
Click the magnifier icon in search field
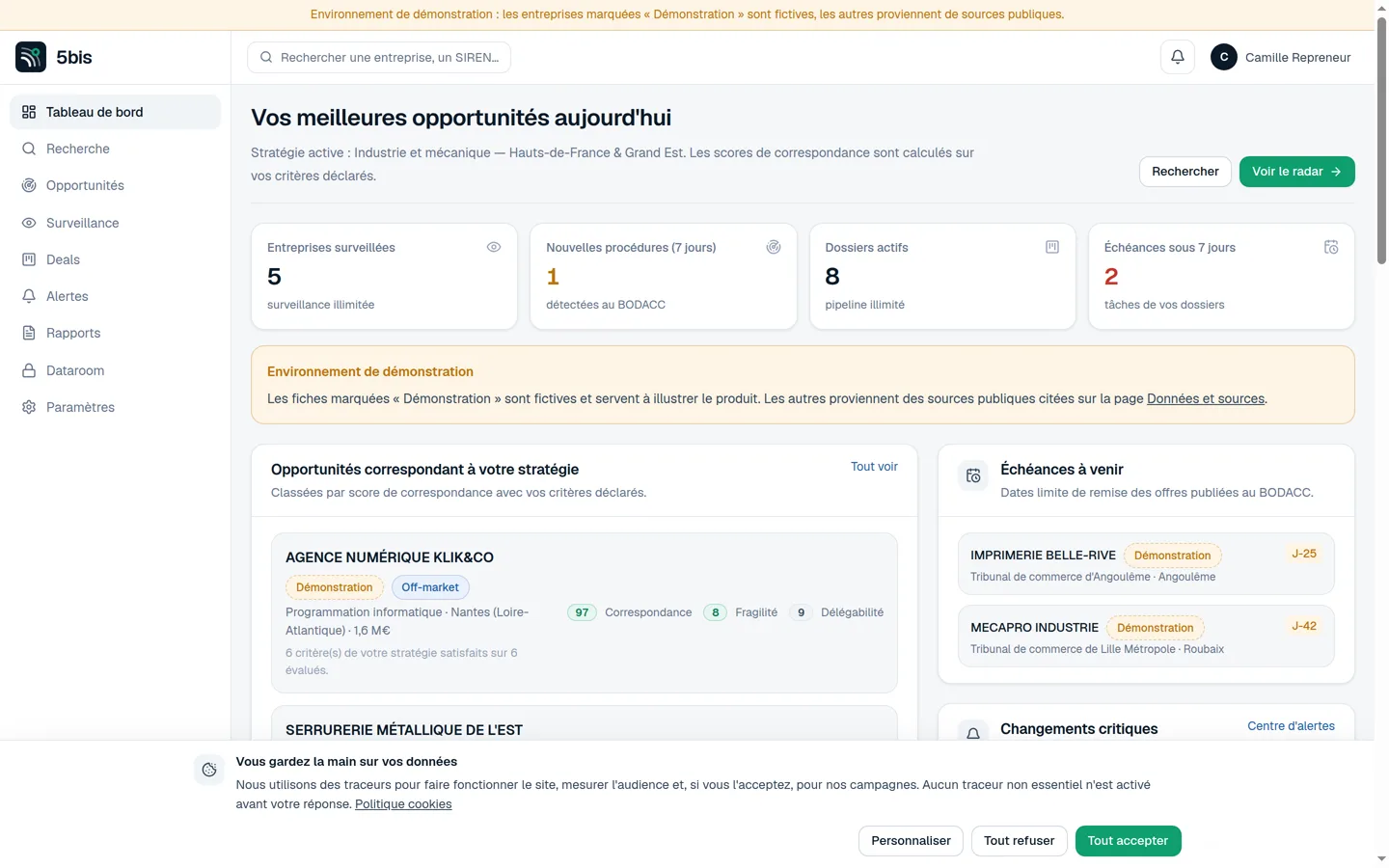pyautogui.click(x=266, y=57)
